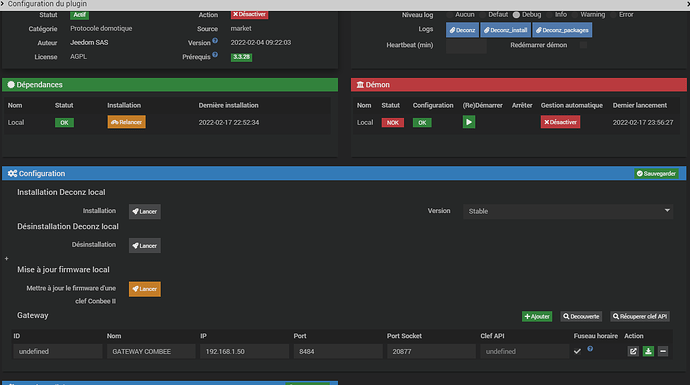Image resolution: width=690 pixels, height=385 pixels.
Task: Open the Deconz_packages log
Action: (x=562, y=30)
